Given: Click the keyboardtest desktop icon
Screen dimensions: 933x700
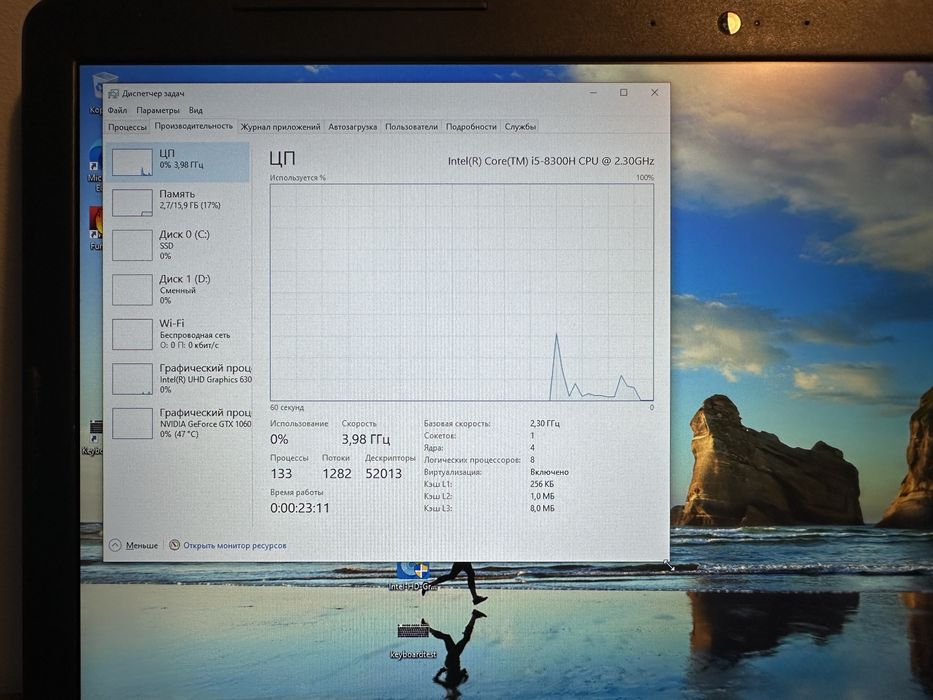Looking at the screenshot, I should (x=413, y=639).
